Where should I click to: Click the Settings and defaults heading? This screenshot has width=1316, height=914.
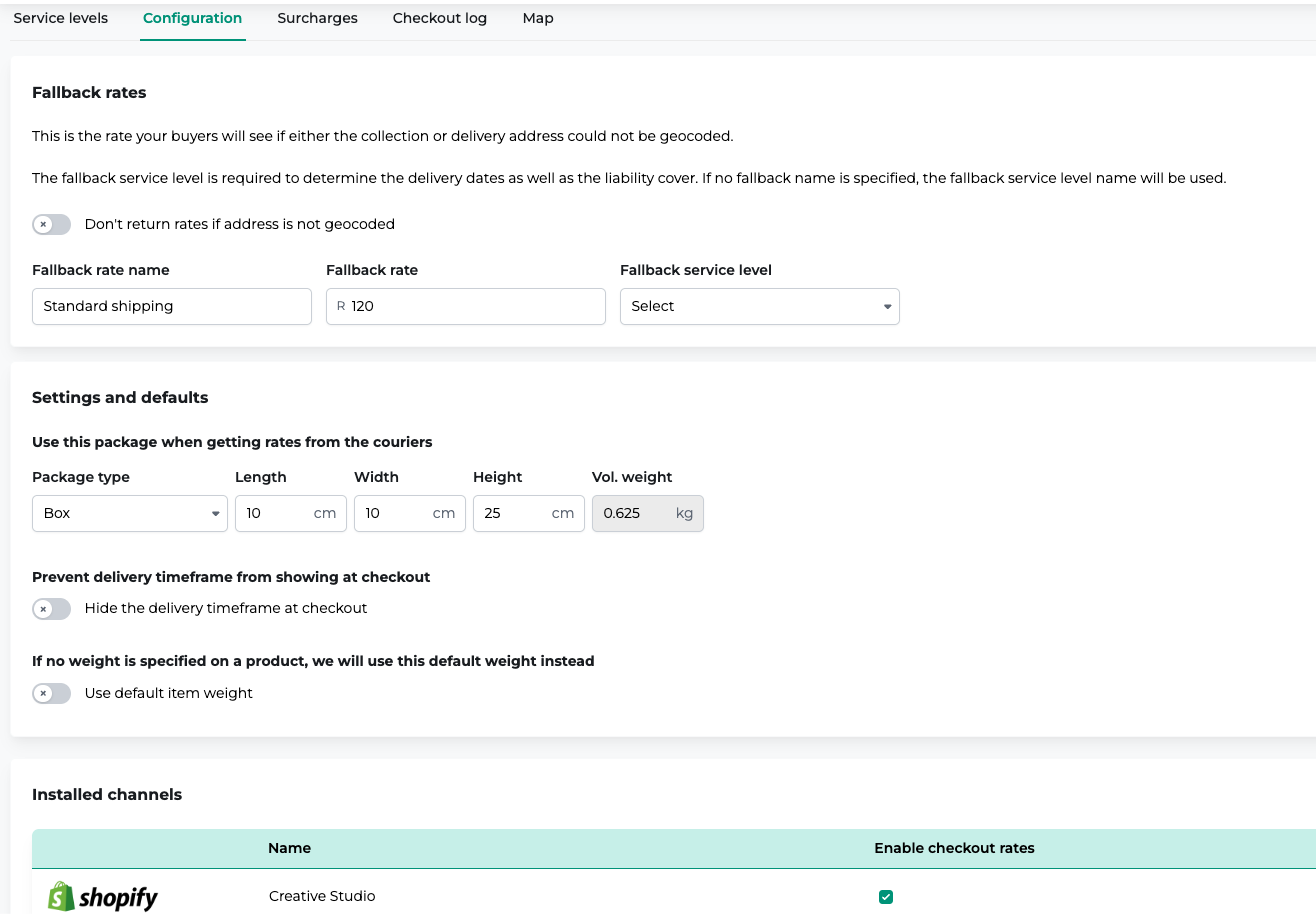tap(120, 397)
